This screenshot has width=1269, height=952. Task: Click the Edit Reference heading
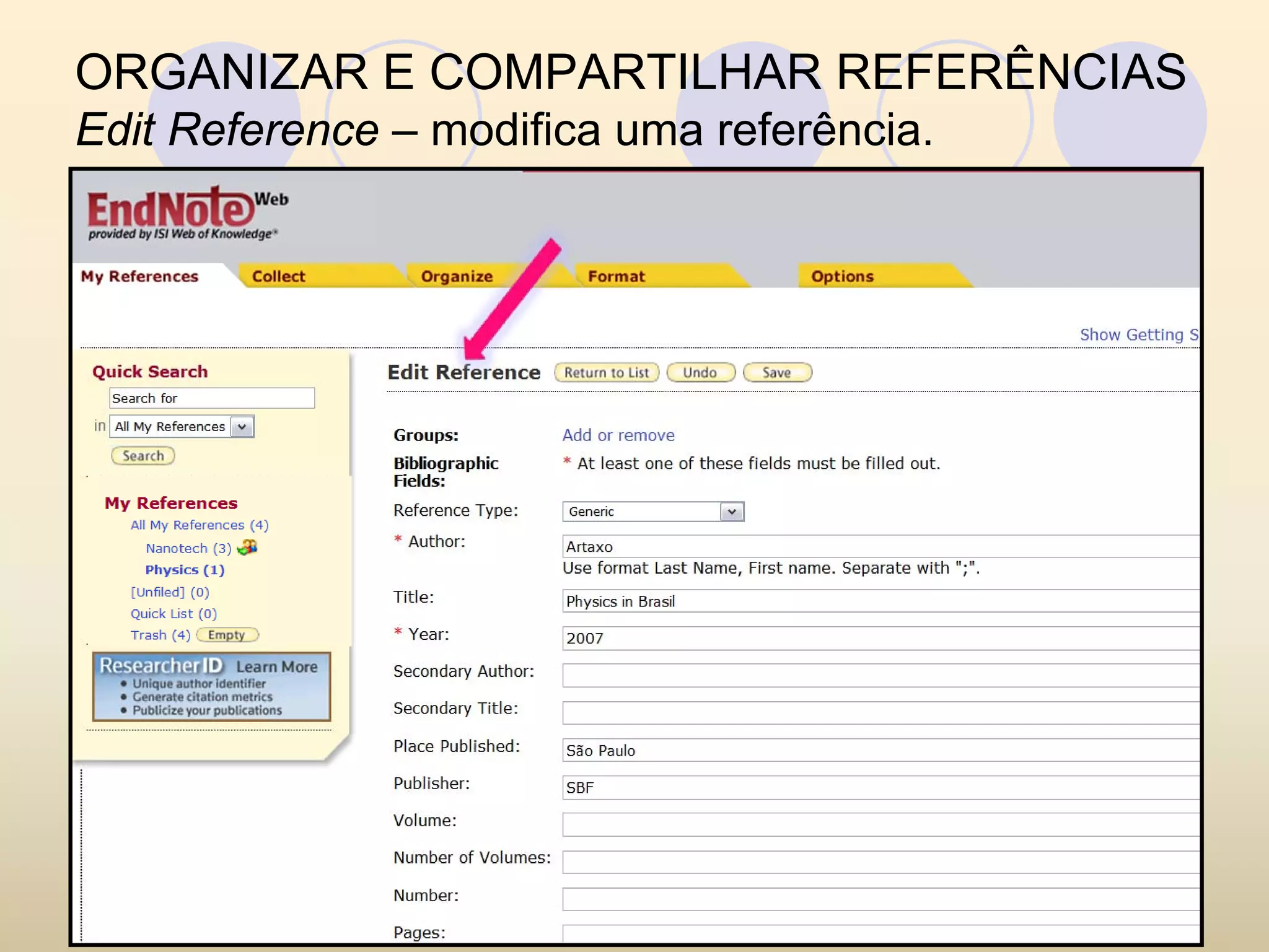464,372
